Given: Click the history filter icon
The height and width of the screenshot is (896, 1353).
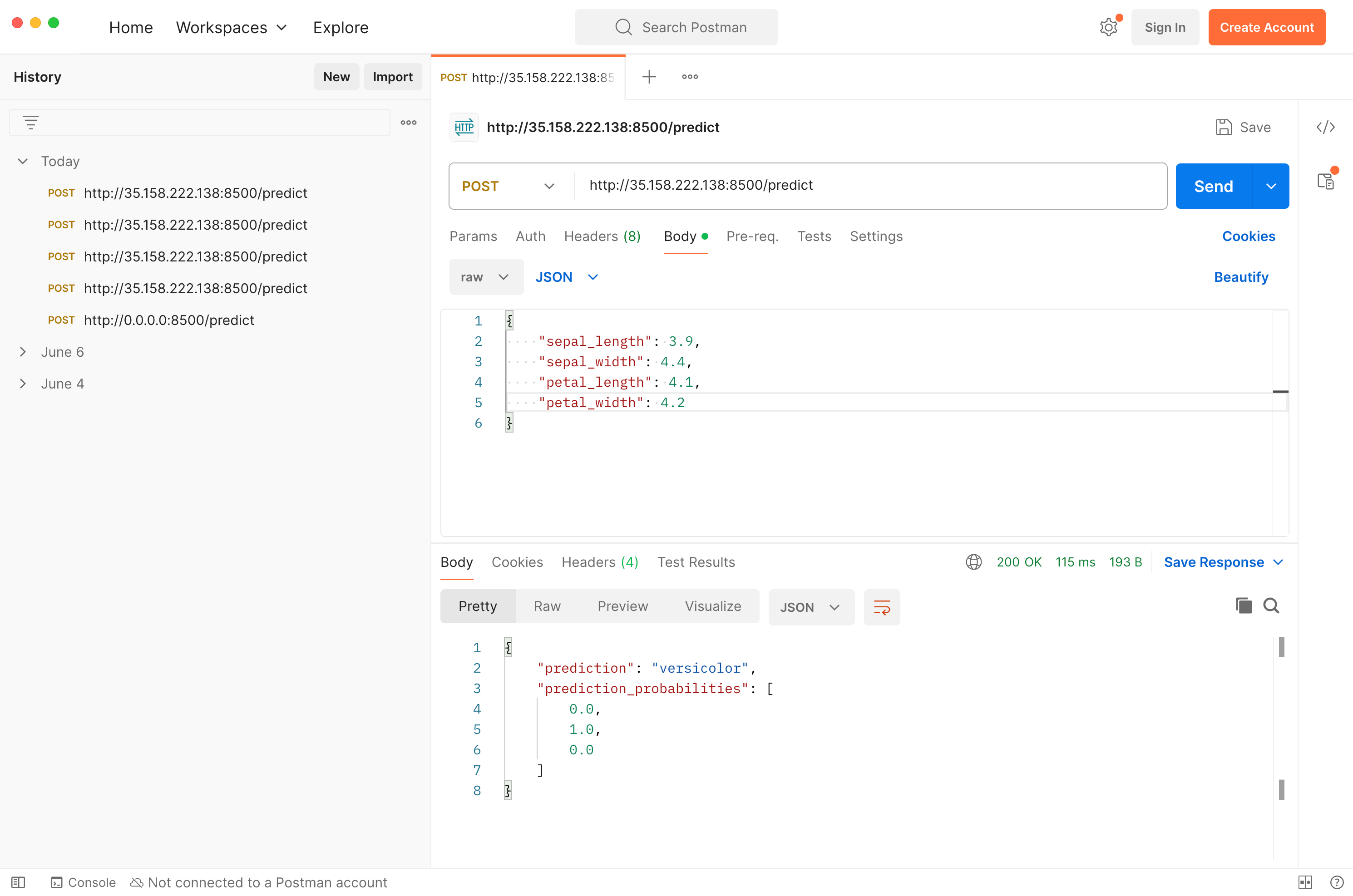Looking at the screenshot, I should 31,122.
